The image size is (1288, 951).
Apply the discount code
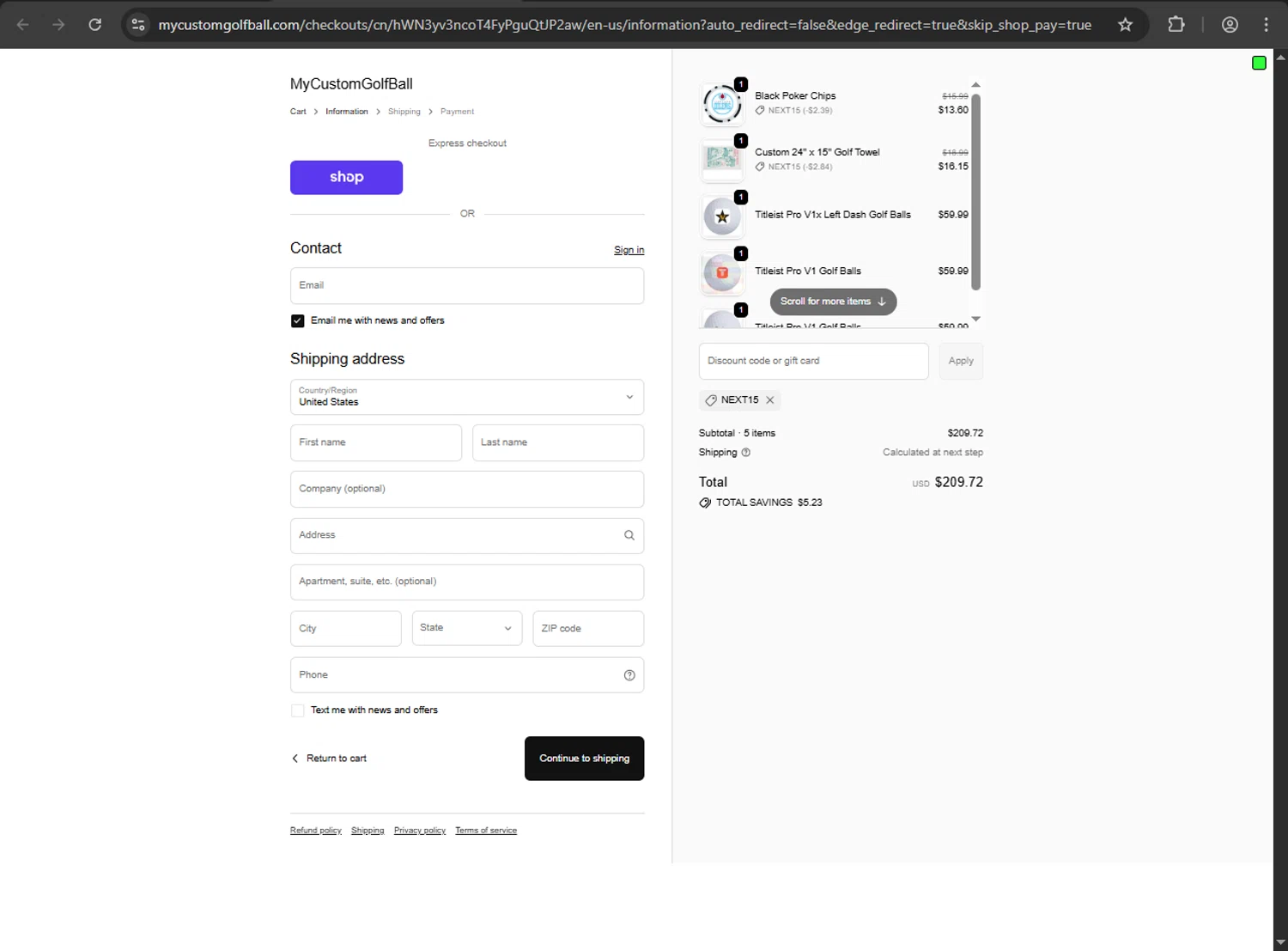click(961, 361)
